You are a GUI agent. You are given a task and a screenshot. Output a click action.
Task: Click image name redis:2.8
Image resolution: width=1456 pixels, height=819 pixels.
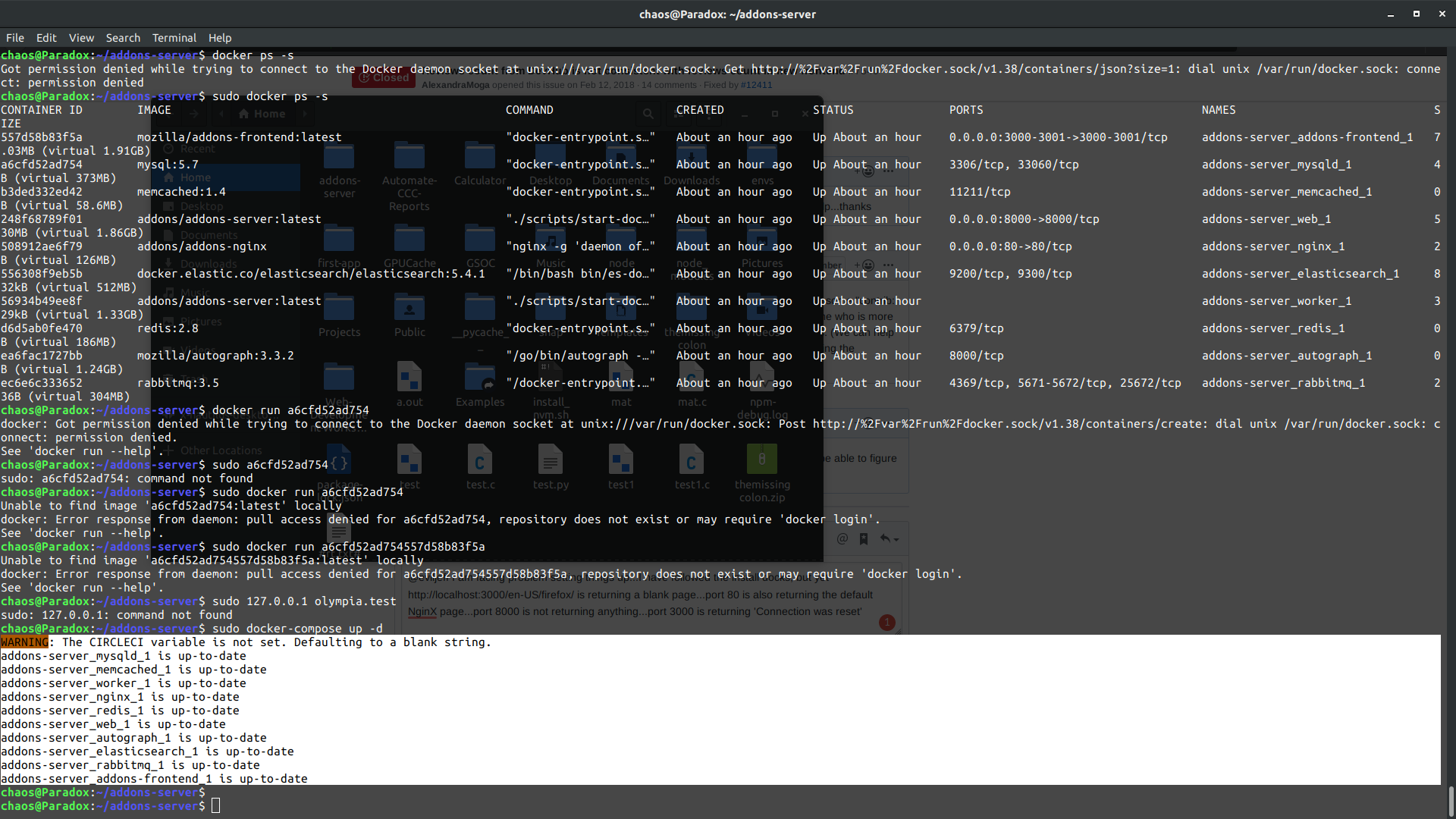pyautogui.click(x=168, y=328)
